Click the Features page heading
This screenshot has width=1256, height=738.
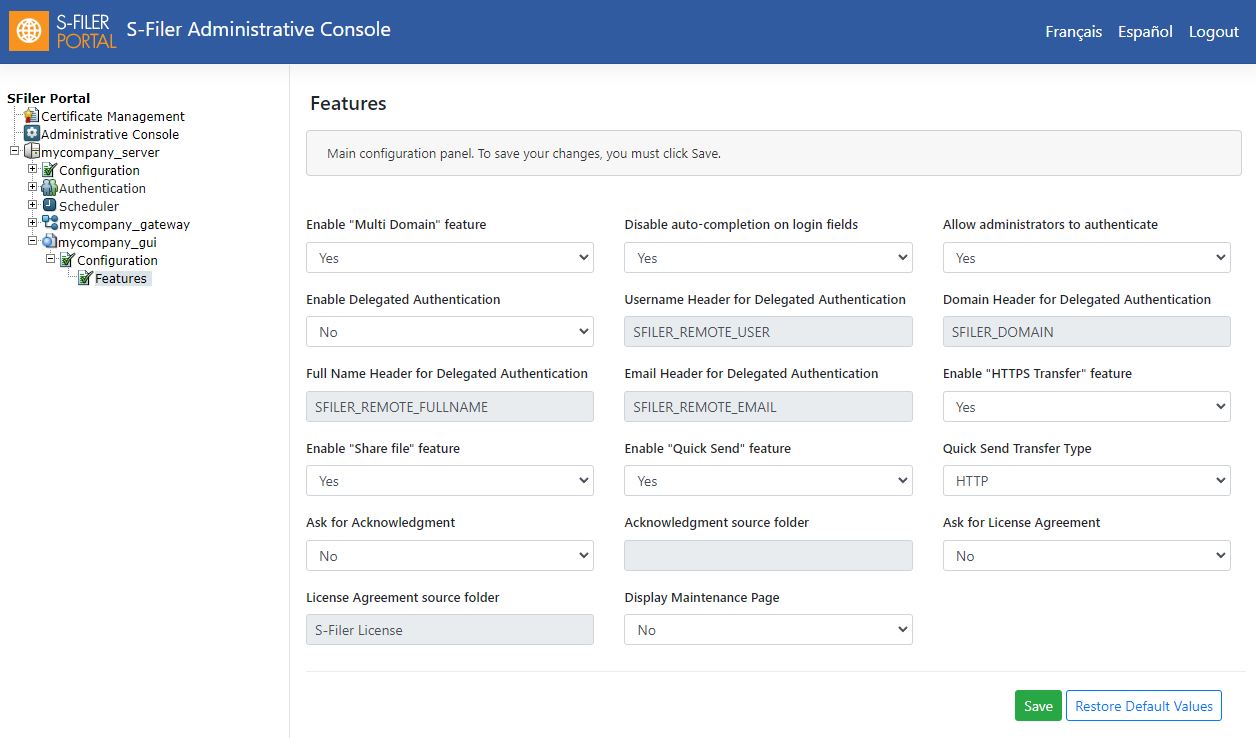coord(348,103)
